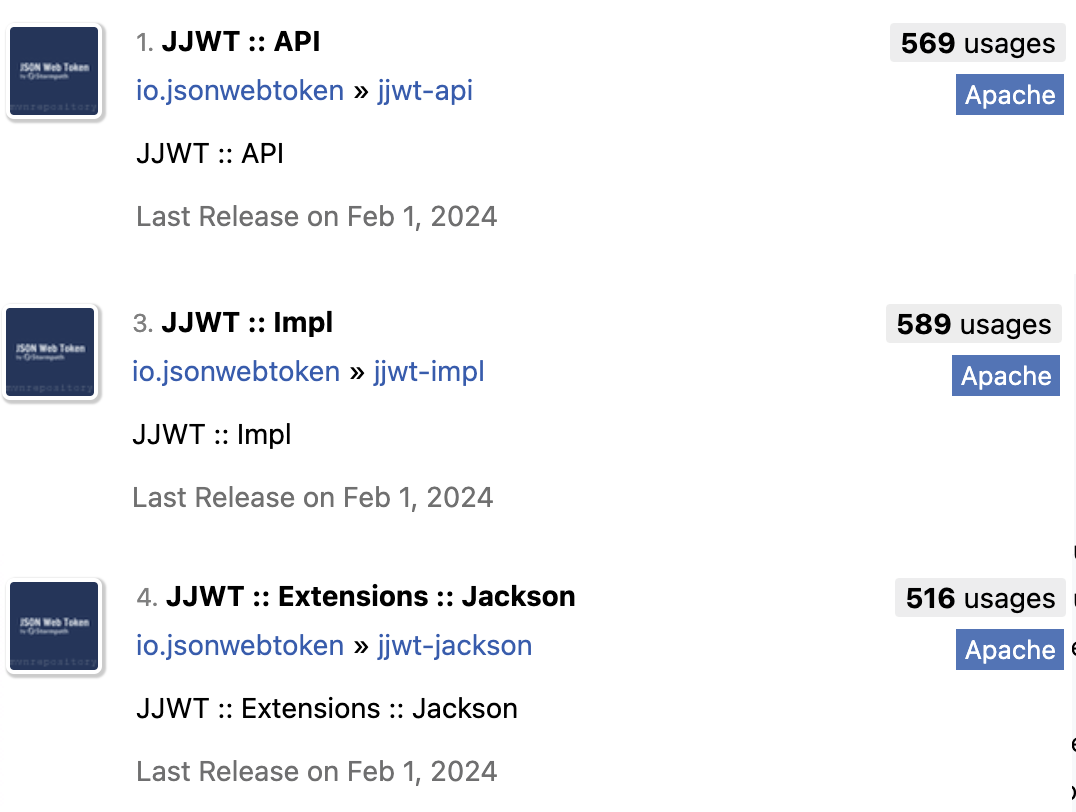The height and width of the screenshot is (812, 1076).
Task: Open the io.jsonwebtoken group under JJWT API
Action: click(240, 90)
